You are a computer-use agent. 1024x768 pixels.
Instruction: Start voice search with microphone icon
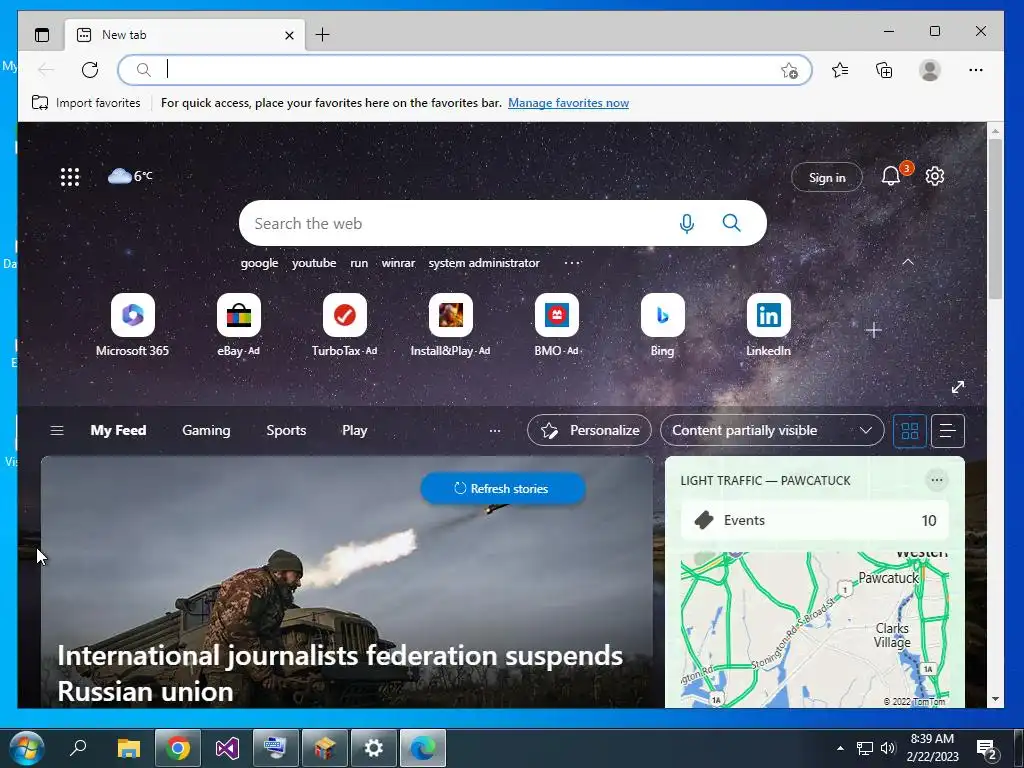click(x=686, y=223)
